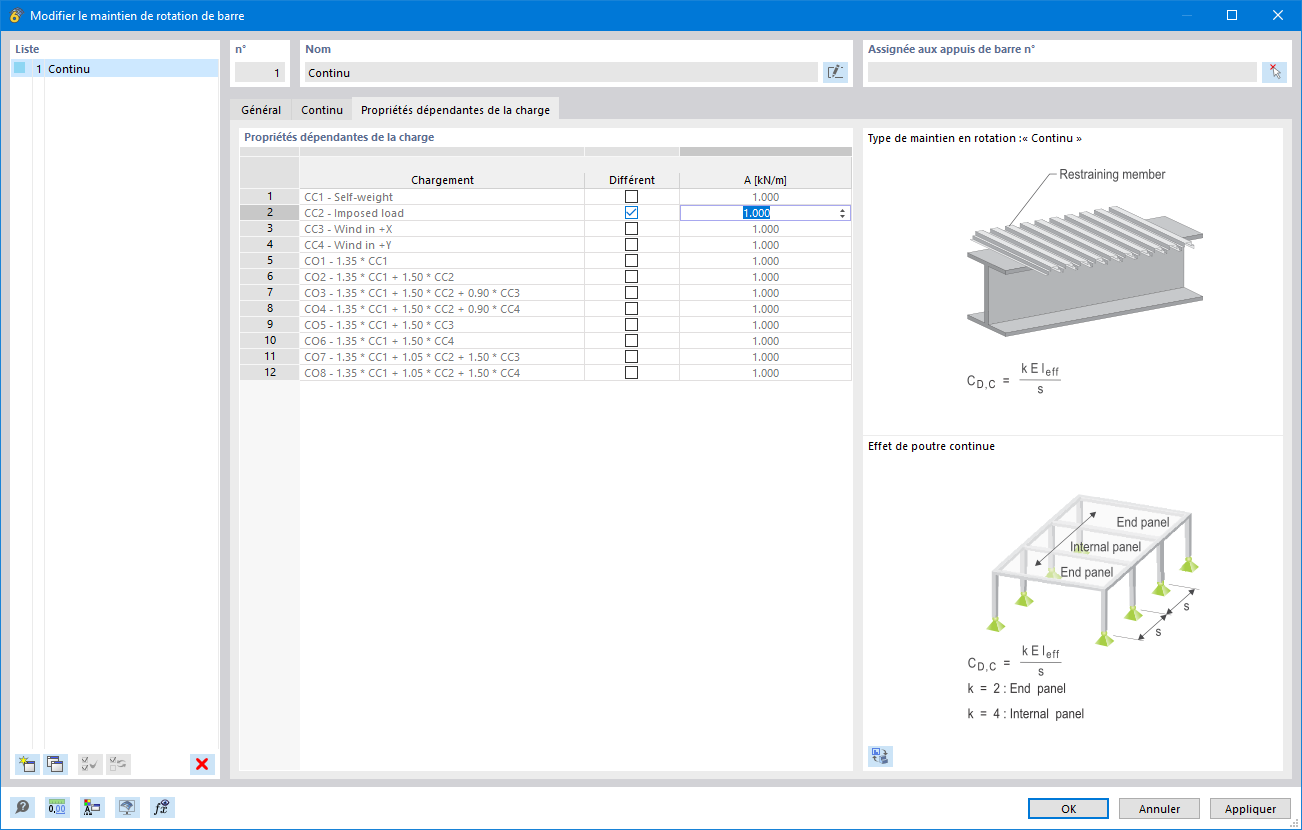Click the n° field showing 1
The width and height of the screenshot is (1302, 830).
click(x=260, y=72)
